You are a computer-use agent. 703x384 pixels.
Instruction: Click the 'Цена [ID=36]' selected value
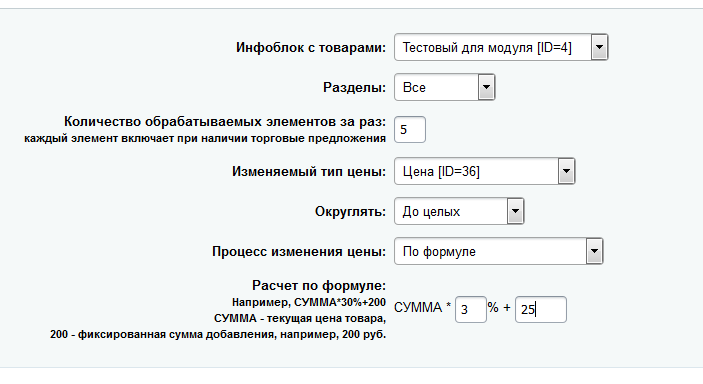click(441, 171)
